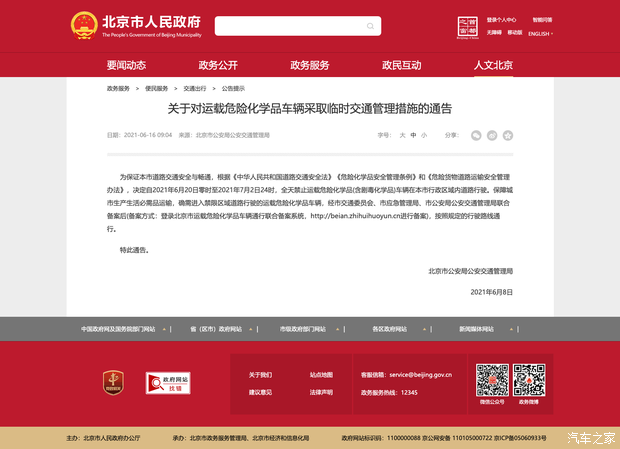Expand the ENGLISH language dropdown
The image size is (620, 449).
click(x=540, y=34)
